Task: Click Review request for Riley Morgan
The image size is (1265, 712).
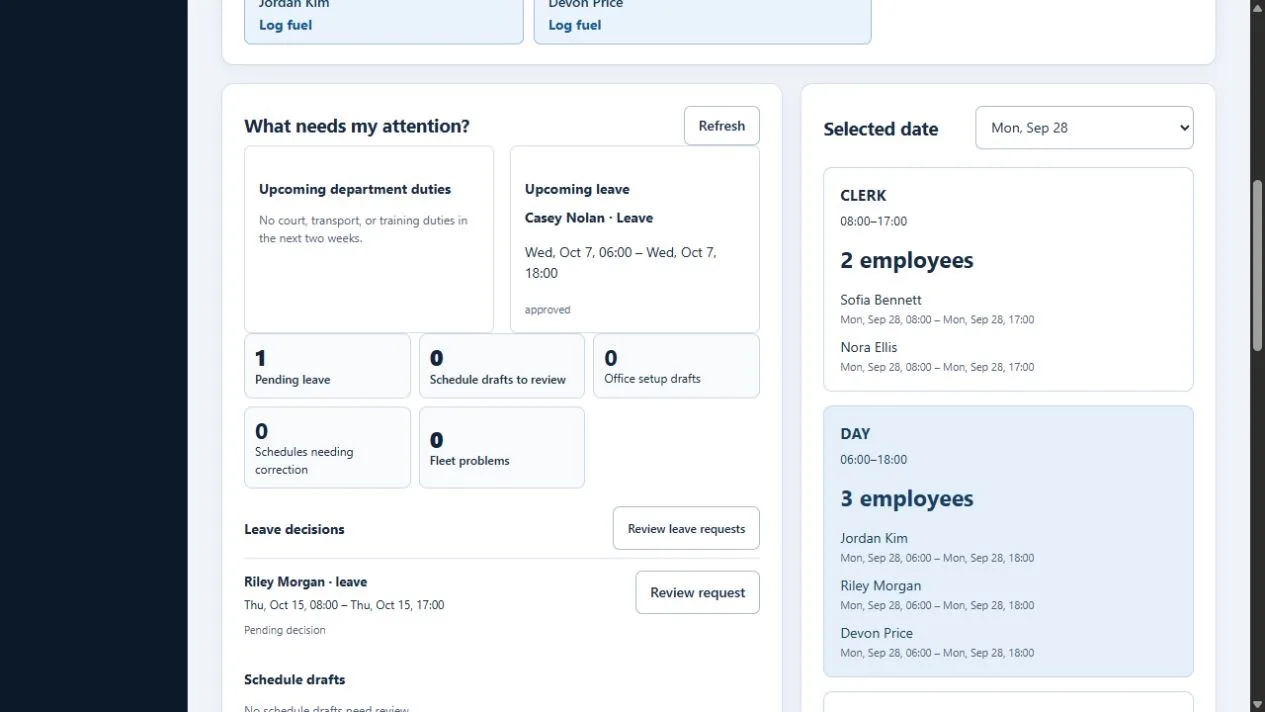Action: click(x=697, y=593)
